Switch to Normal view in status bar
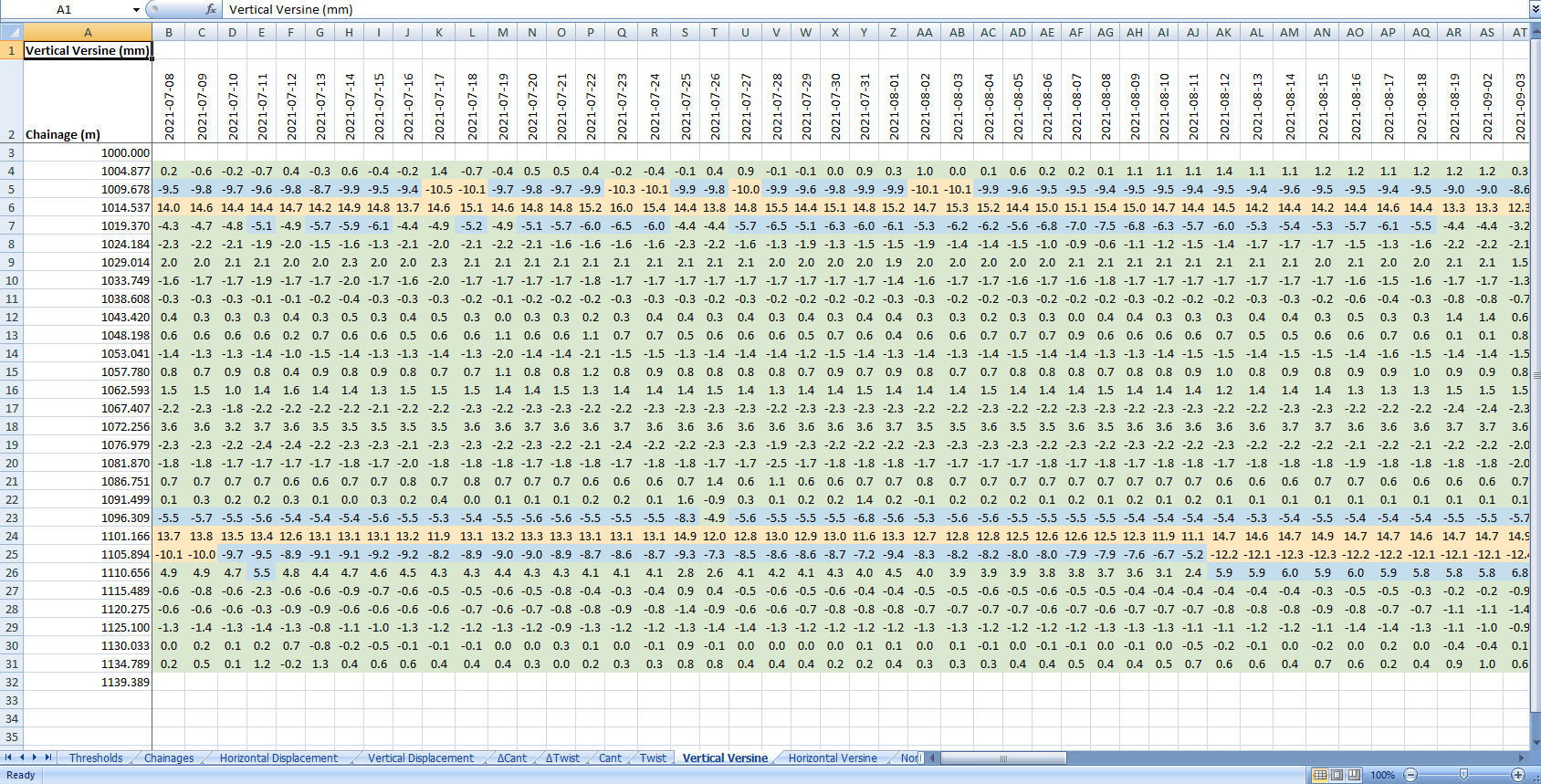The width and height of the screenshot is (1541, 784). (1320, 775)
